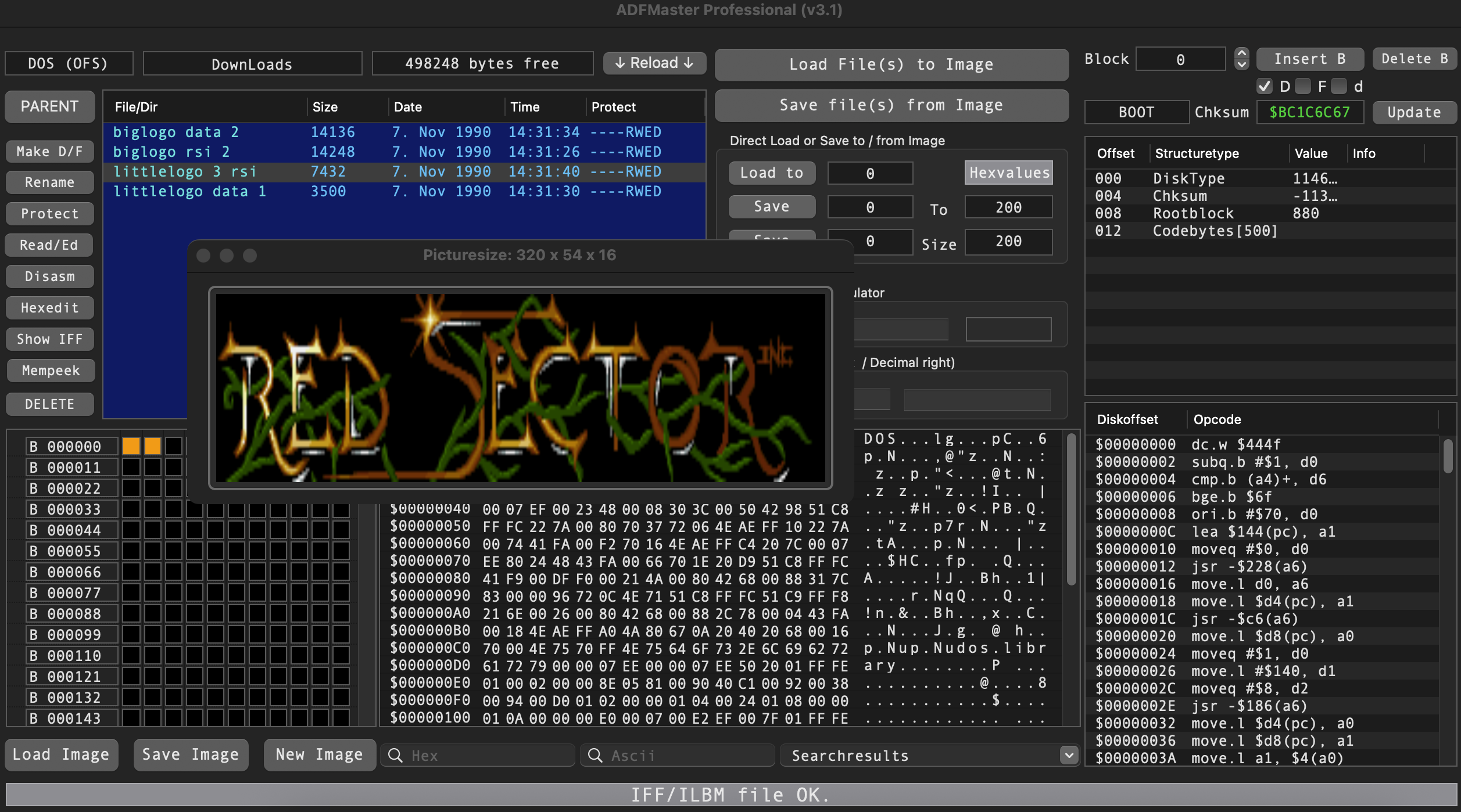The width and height of the screenshot is (1461, 812).
Task: Click the Red Sector logo preview image
Action: click(x=520, y=387)
